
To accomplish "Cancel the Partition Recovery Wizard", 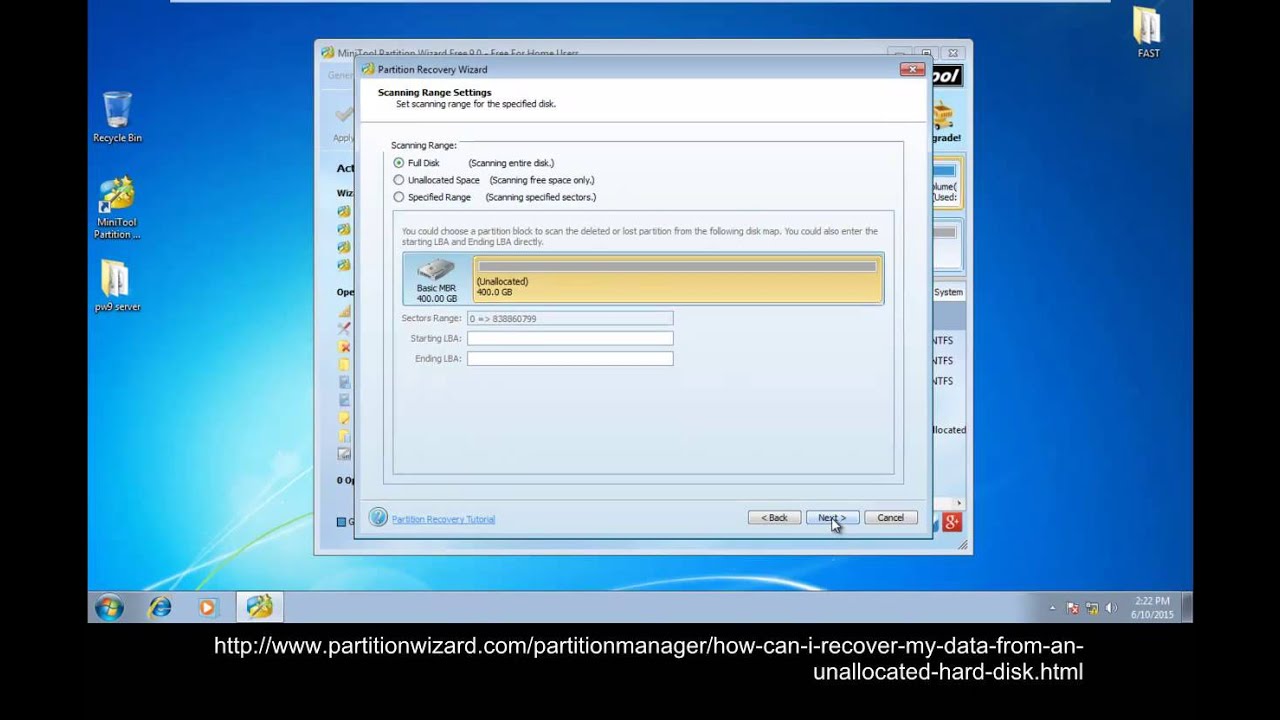I will click(890, 518).
